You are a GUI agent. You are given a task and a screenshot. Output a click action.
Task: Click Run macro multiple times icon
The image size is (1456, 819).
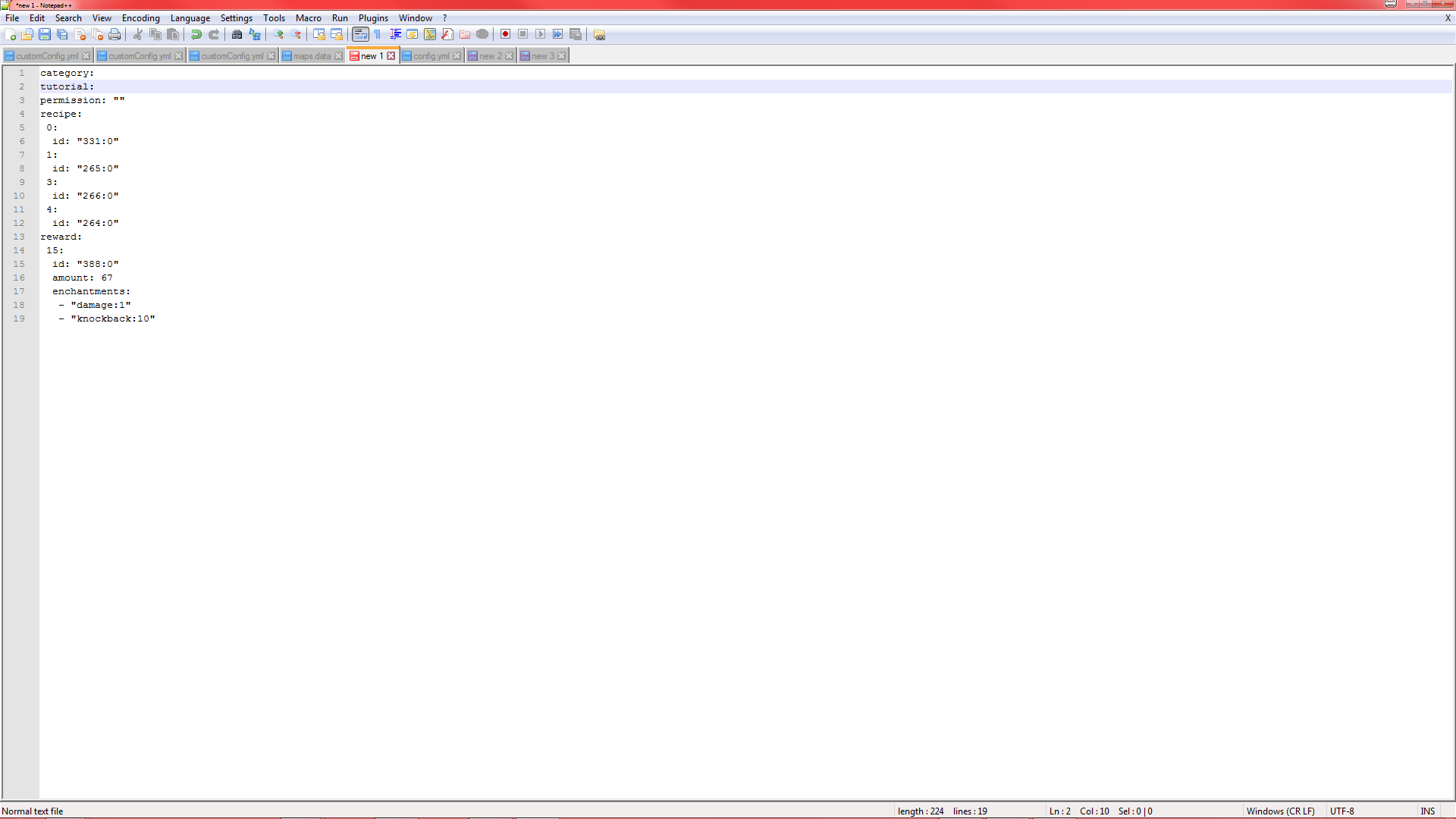click(x=558, y=34)
